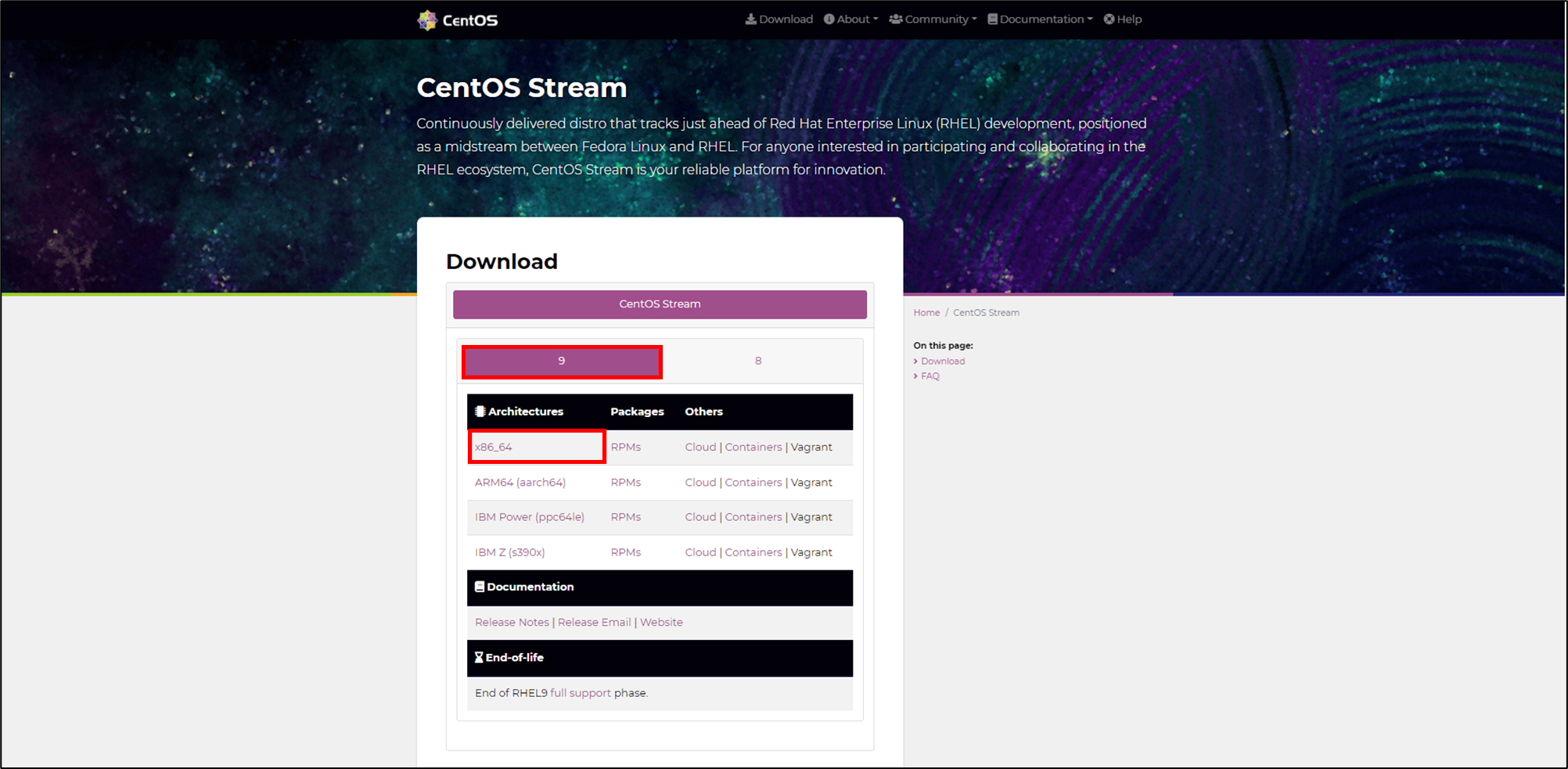This screenshot has height=769, width=1568.
Task: Expand the Community dropdown menu
Action: [933, 19]
